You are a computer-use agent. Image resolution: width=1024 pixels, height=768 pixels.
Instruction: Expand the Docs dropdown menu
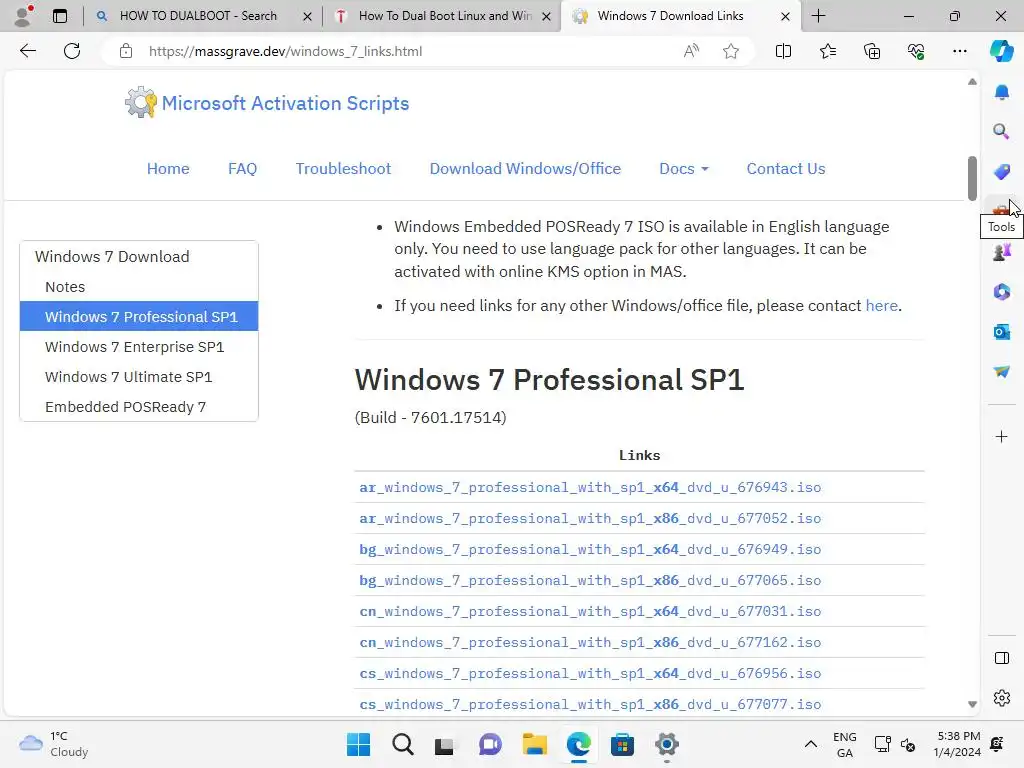[683, 168]
